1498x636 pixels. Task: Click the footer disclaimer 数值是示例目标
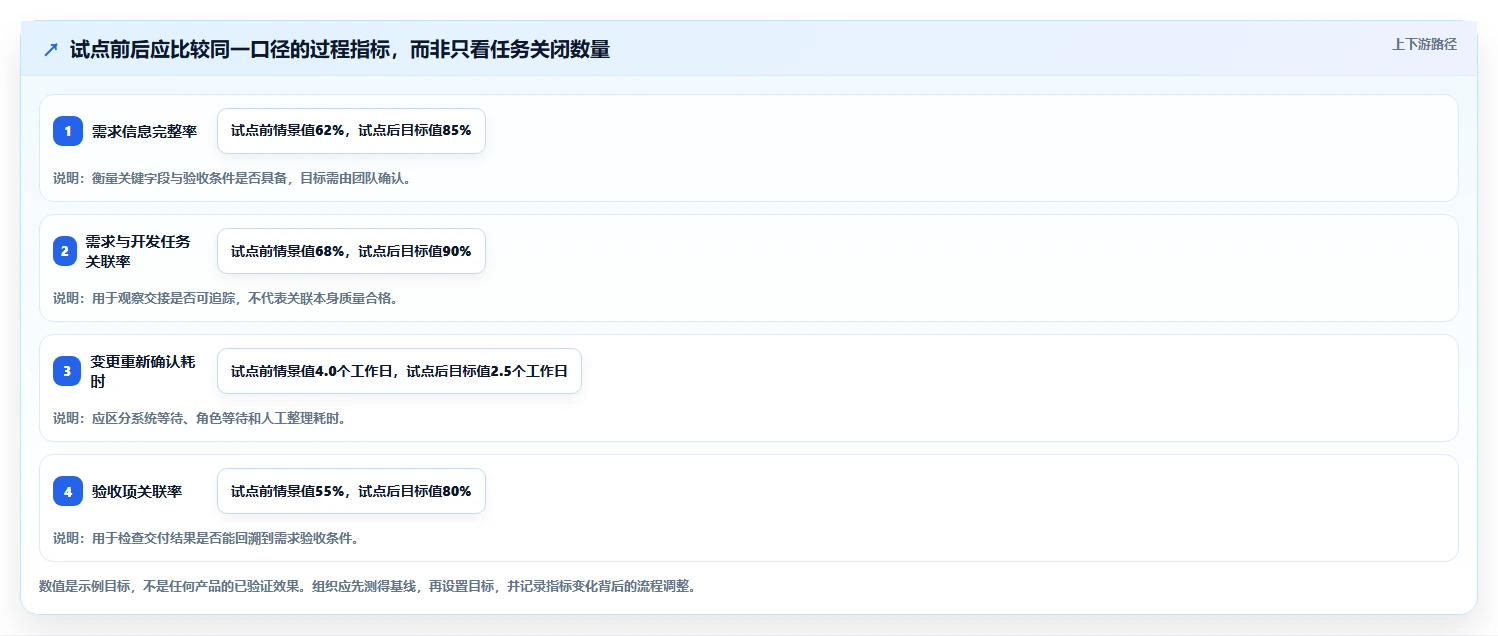(367, 586)
